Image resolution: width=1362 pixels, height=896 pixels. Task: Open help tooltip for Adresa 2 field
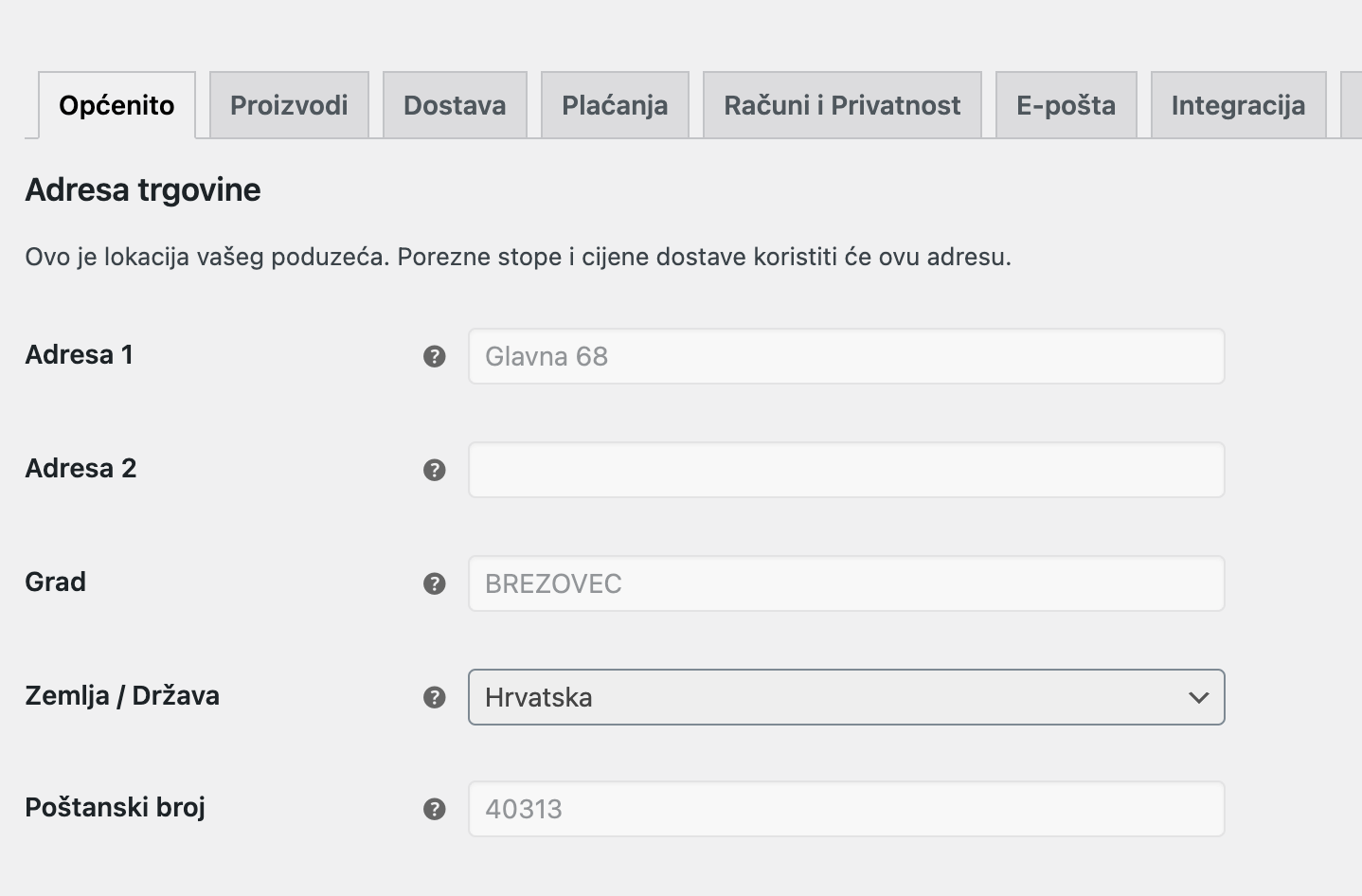tap(435, 469)
